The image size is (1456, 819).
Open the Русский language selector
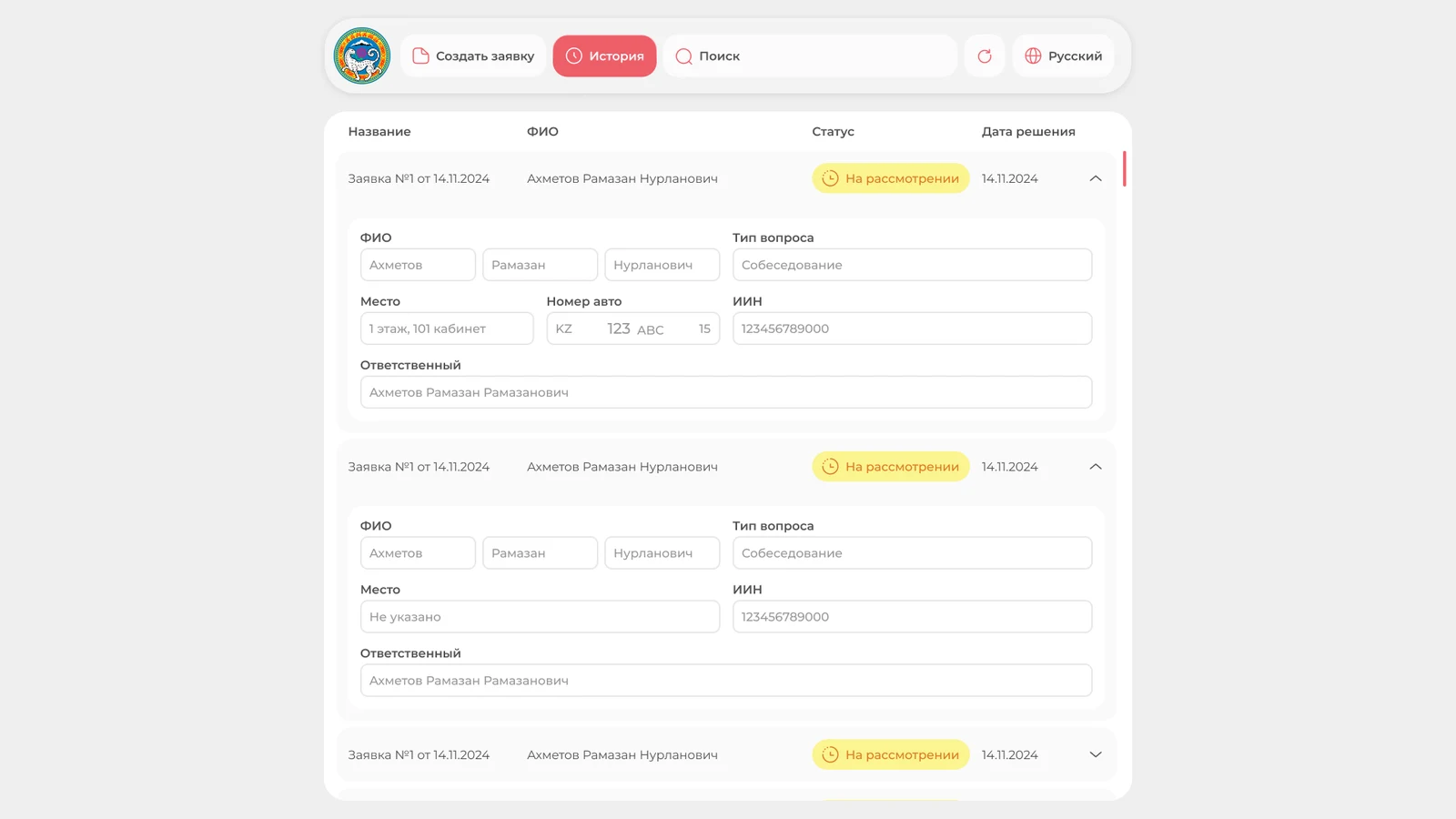[x=1063, y=56]
